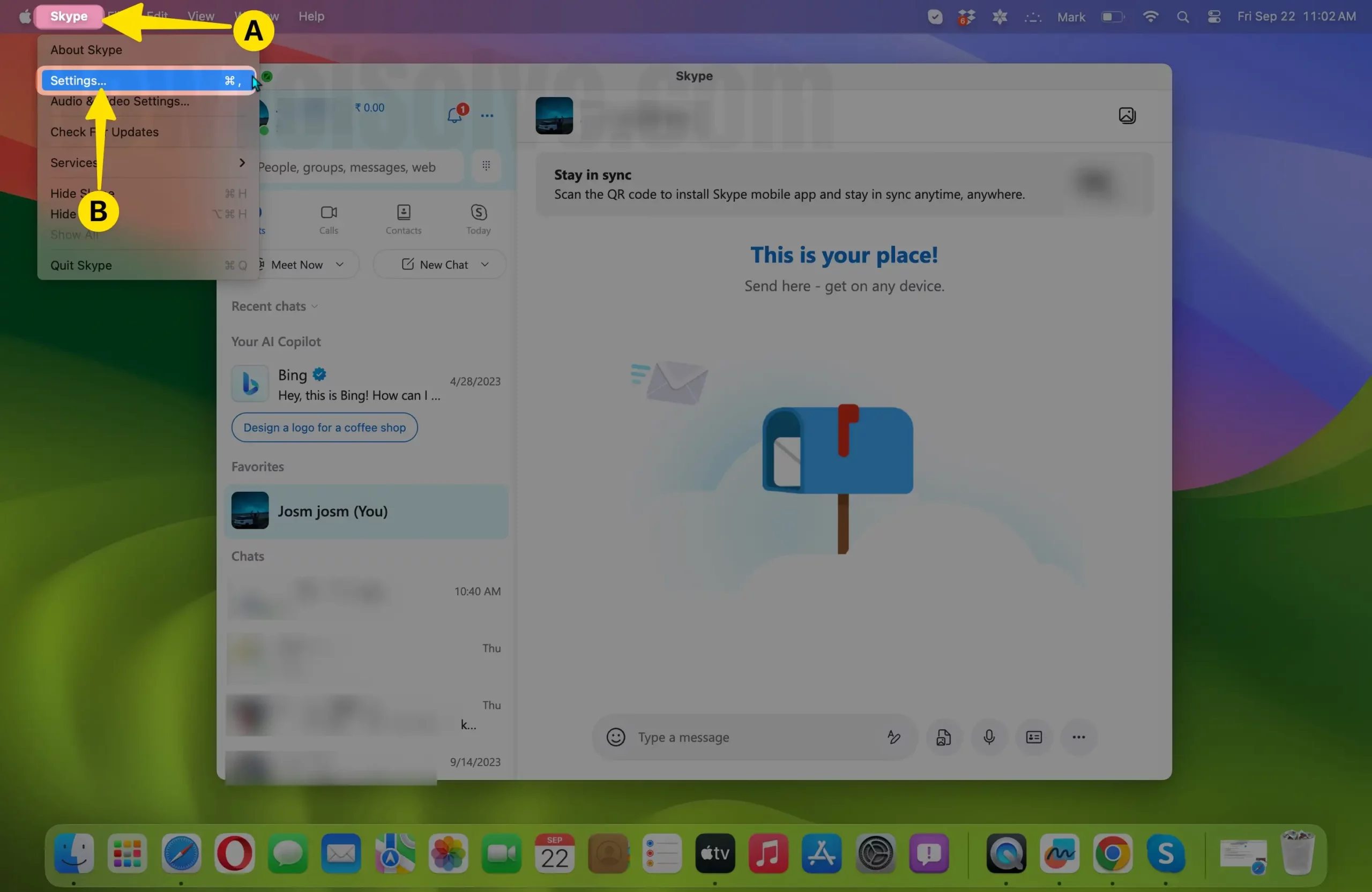Open the Skype profile more options ellipsis
The width and height of the screenshot is (1372, 892).
point(487,116)
